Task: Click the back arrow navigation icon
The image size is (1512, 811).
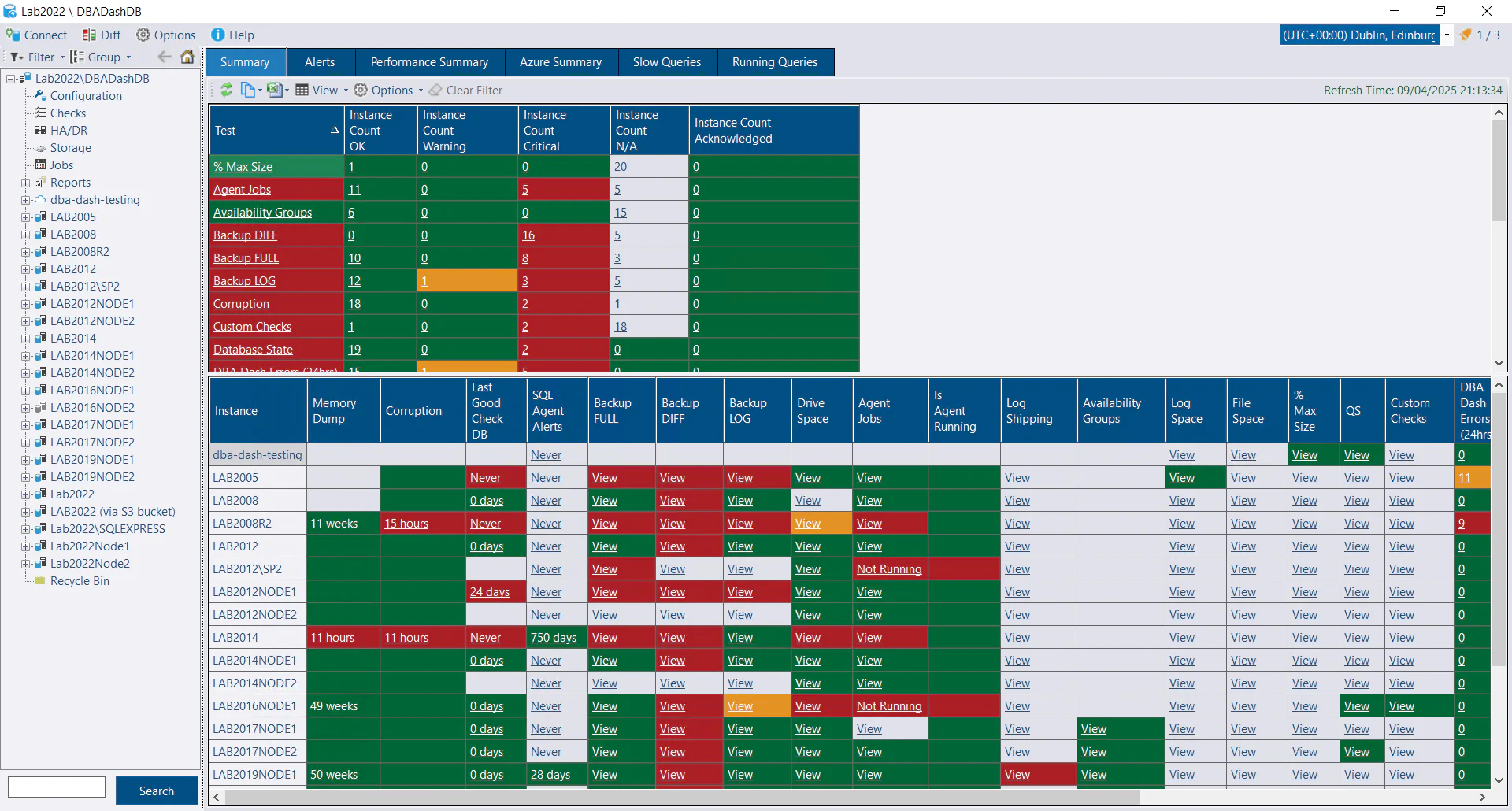Action: [165, 57]
